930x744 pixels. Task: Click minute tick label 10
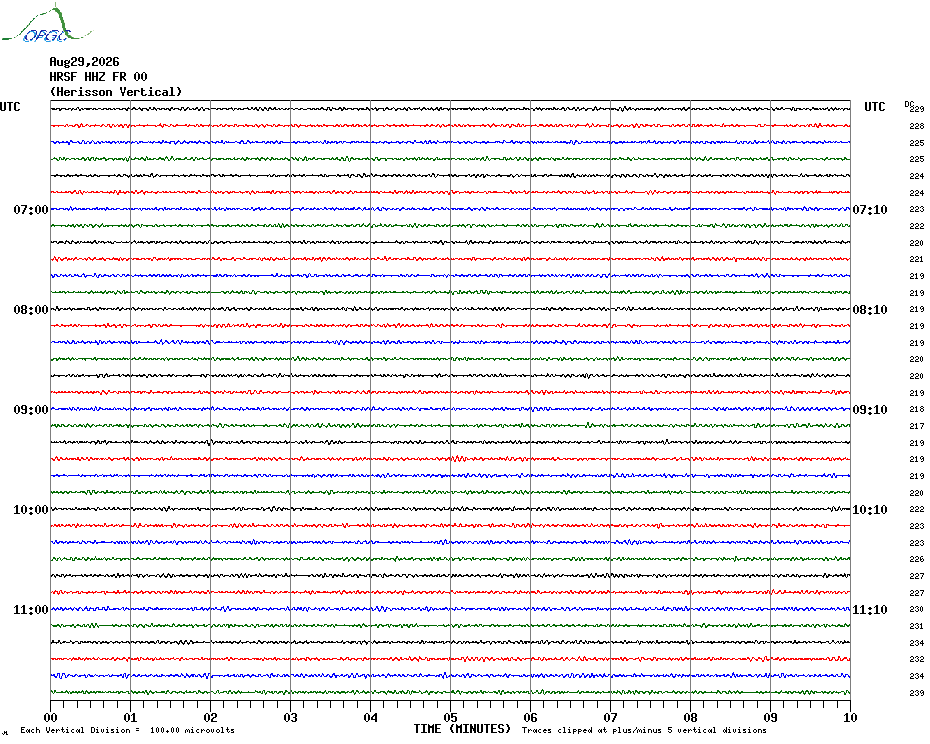tap(851, 717)
